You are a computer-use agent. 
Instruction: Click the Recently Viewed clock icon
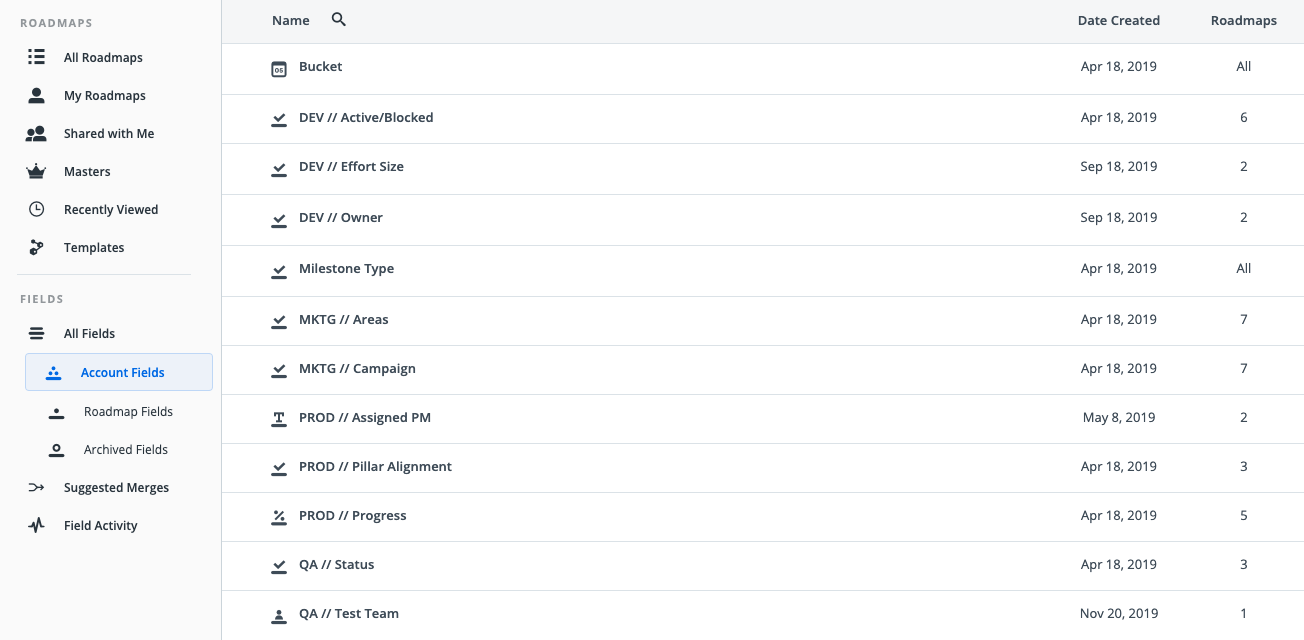[36, 209]
